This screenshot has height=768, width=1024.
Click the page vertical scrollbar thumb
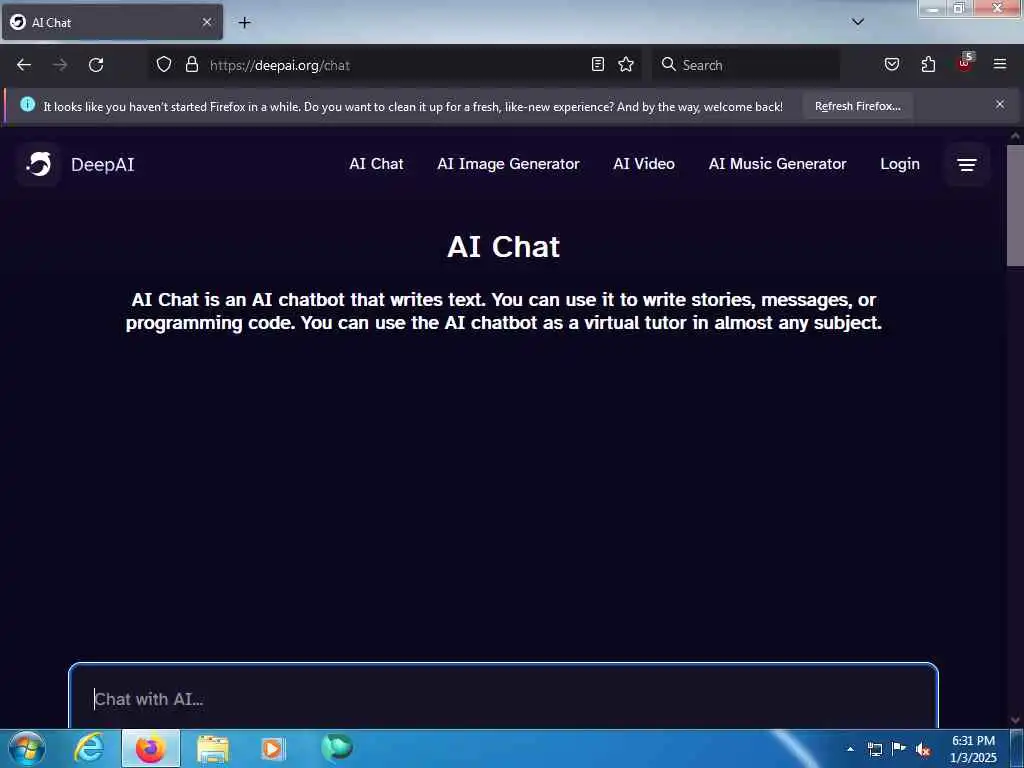tap(1015, 205)
